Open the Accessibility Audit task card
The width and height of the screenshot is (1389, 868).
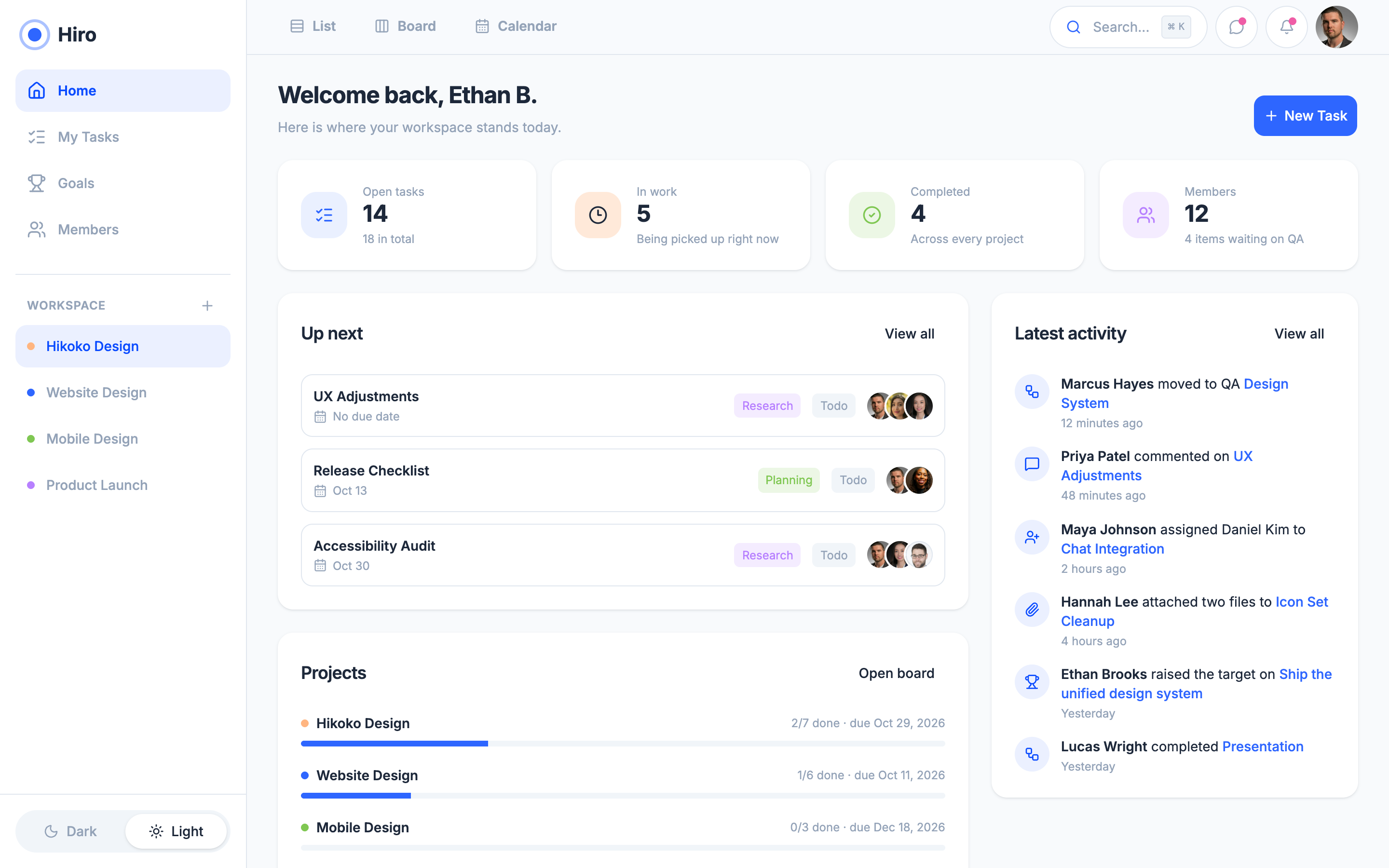(x=623, y=555)
